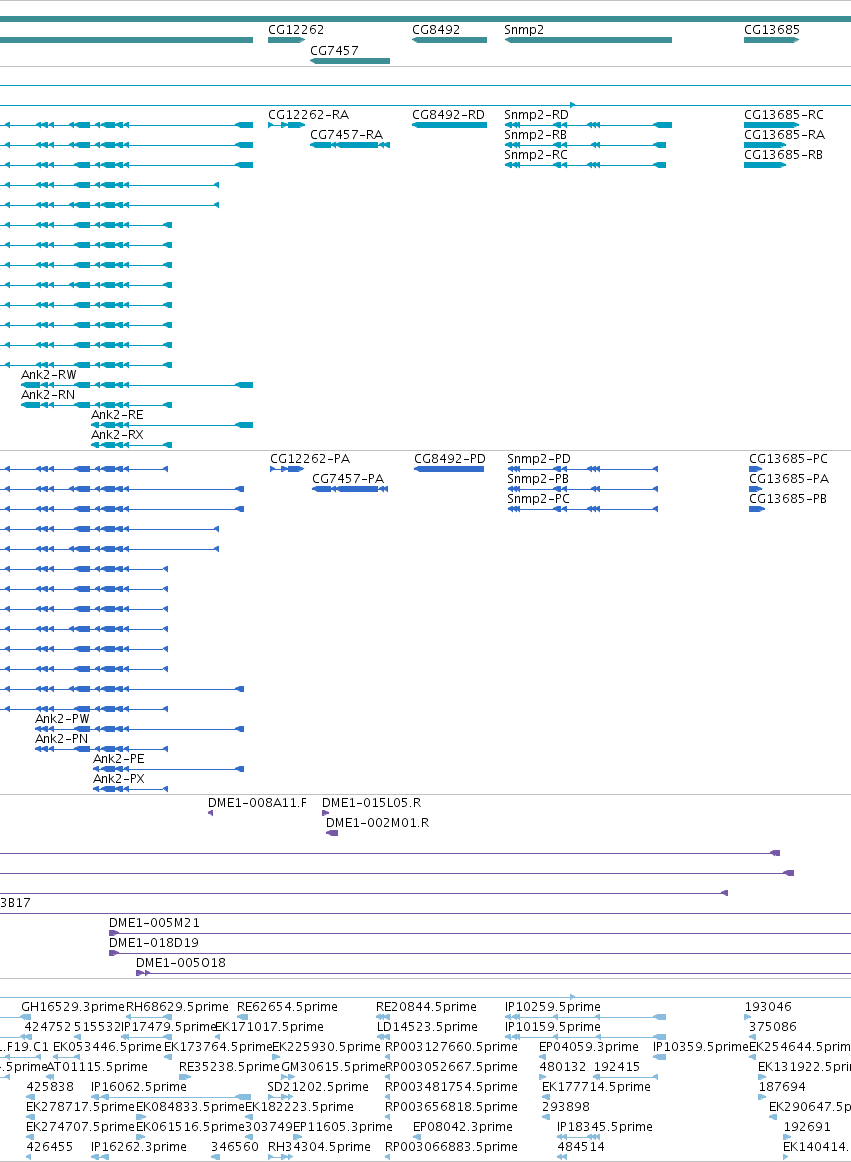Open cDNA EP04059.3prime

(x=589, y=1046)
